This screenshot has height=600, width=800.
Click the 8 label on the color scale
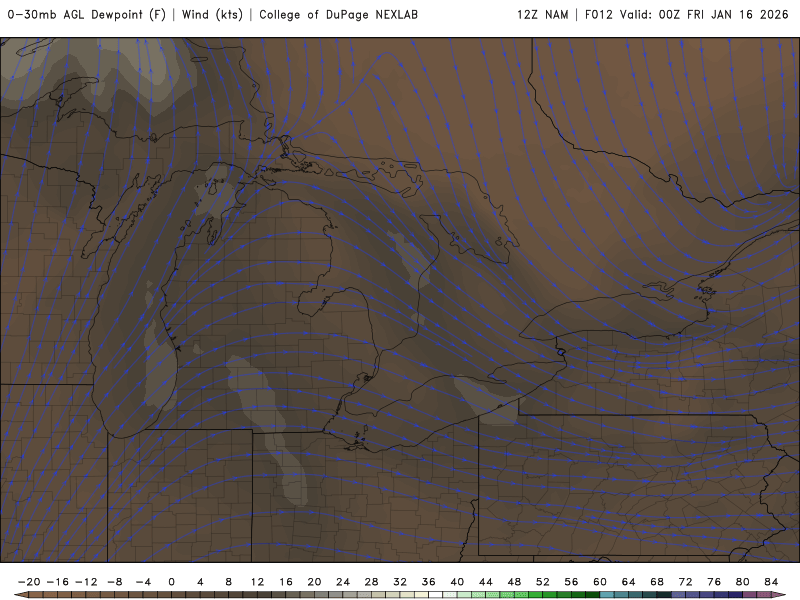(x=229, y=582)
